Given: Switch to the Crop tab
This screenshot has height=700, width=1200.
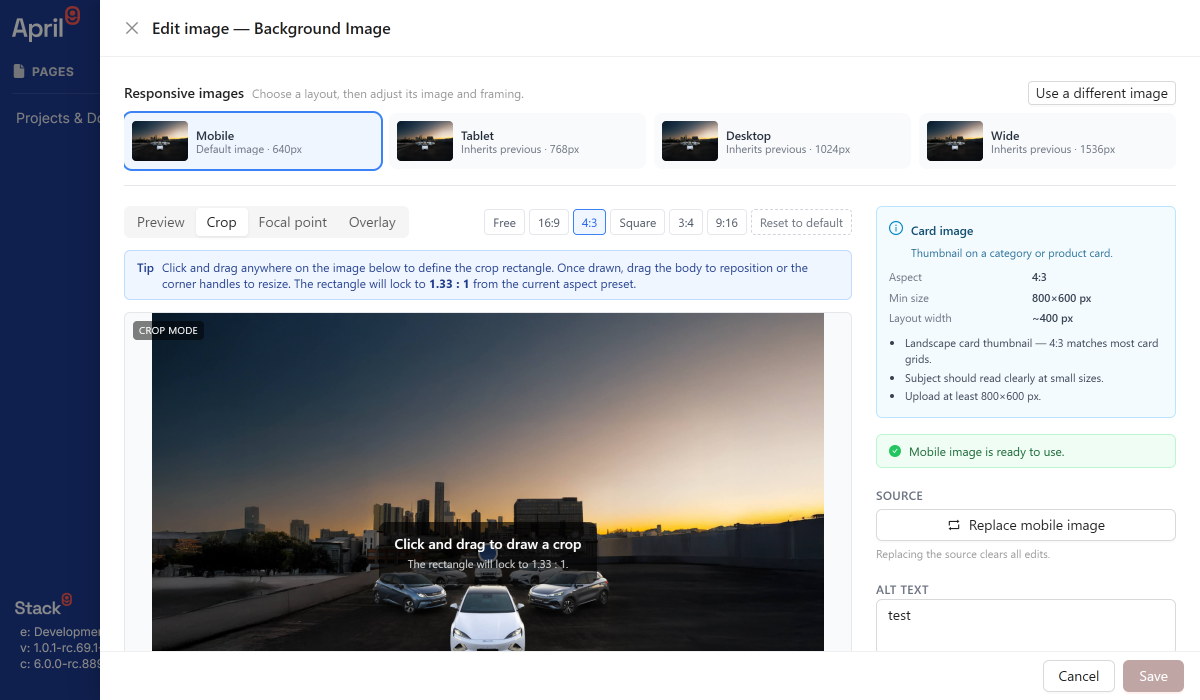Looking at the screenshot, I should click(222, 222).
